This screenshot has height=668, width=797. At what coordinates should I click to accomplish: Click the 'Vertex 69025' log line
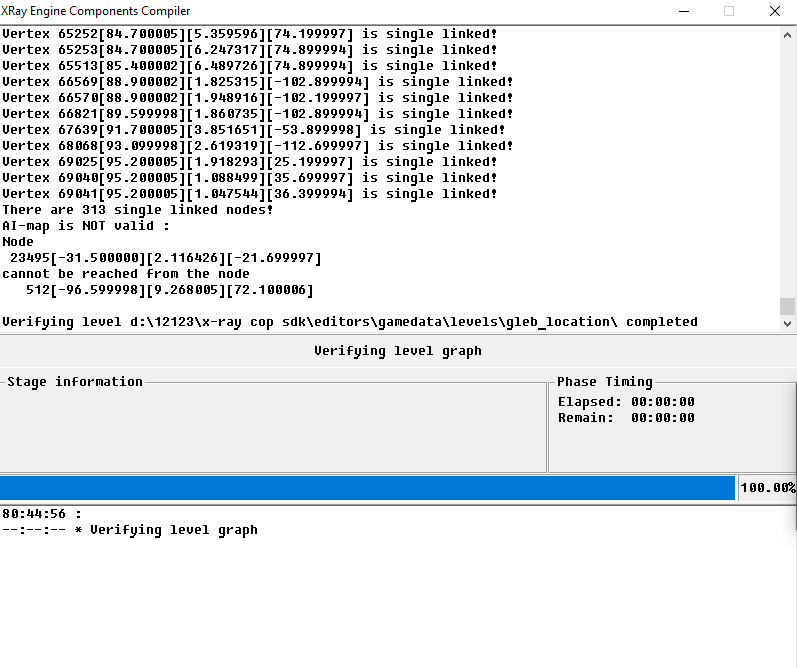(250, 162)
